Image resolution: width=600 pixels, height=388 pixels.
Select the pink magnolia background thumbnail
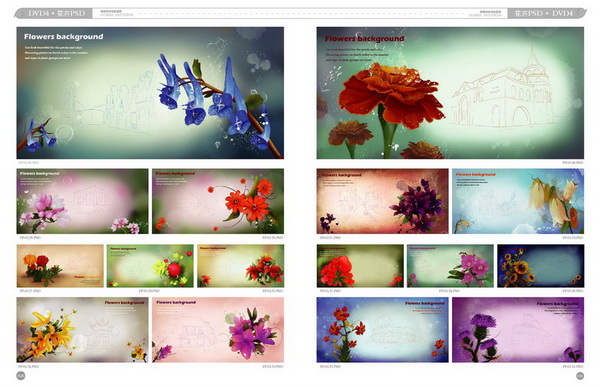pos(82,201)
